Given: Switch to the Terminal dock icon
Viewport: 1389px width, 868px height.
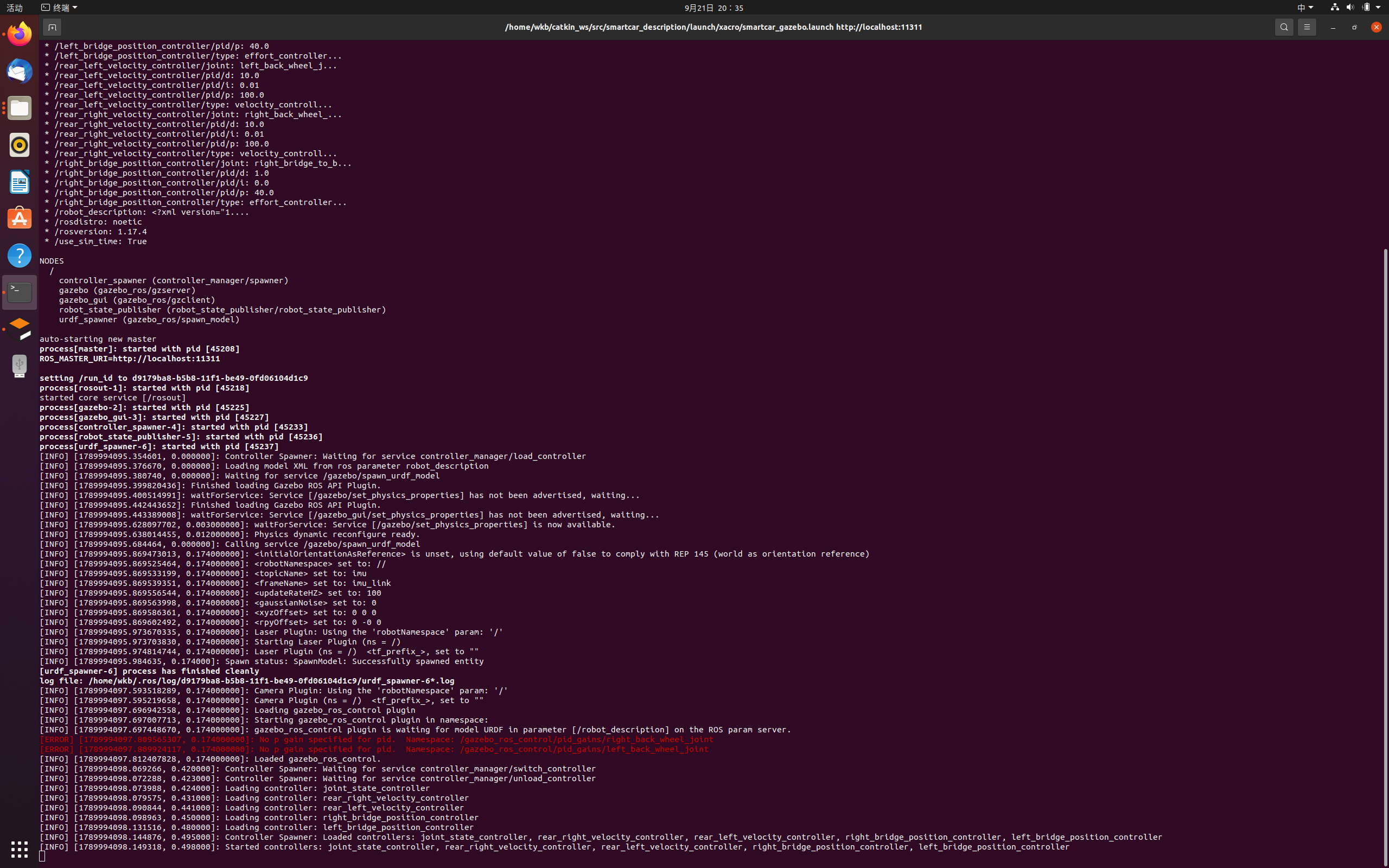Looking at the screenshot, I should (x=20, y=292).
